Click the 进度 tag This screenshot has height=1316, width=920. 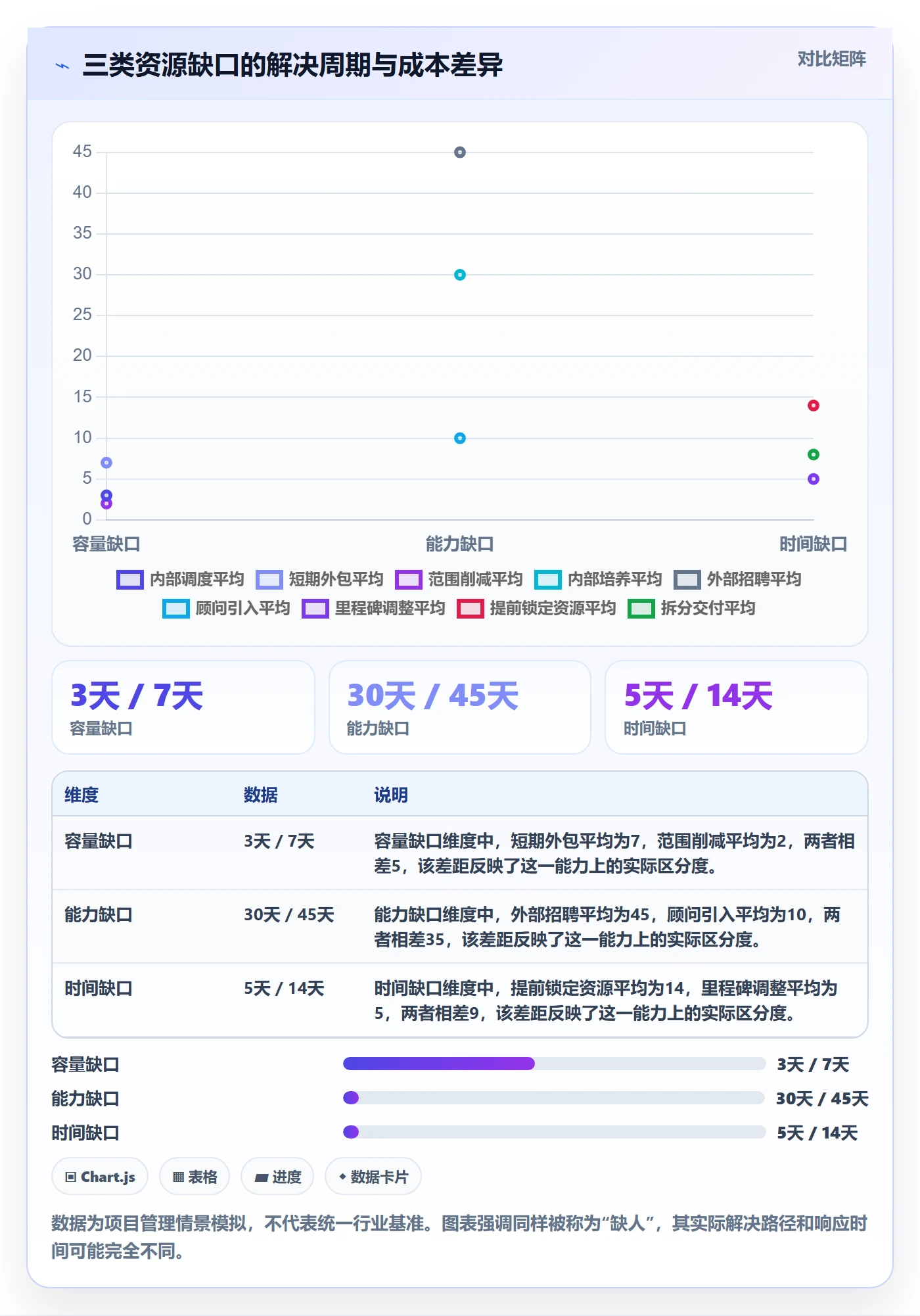[277, 1177]
